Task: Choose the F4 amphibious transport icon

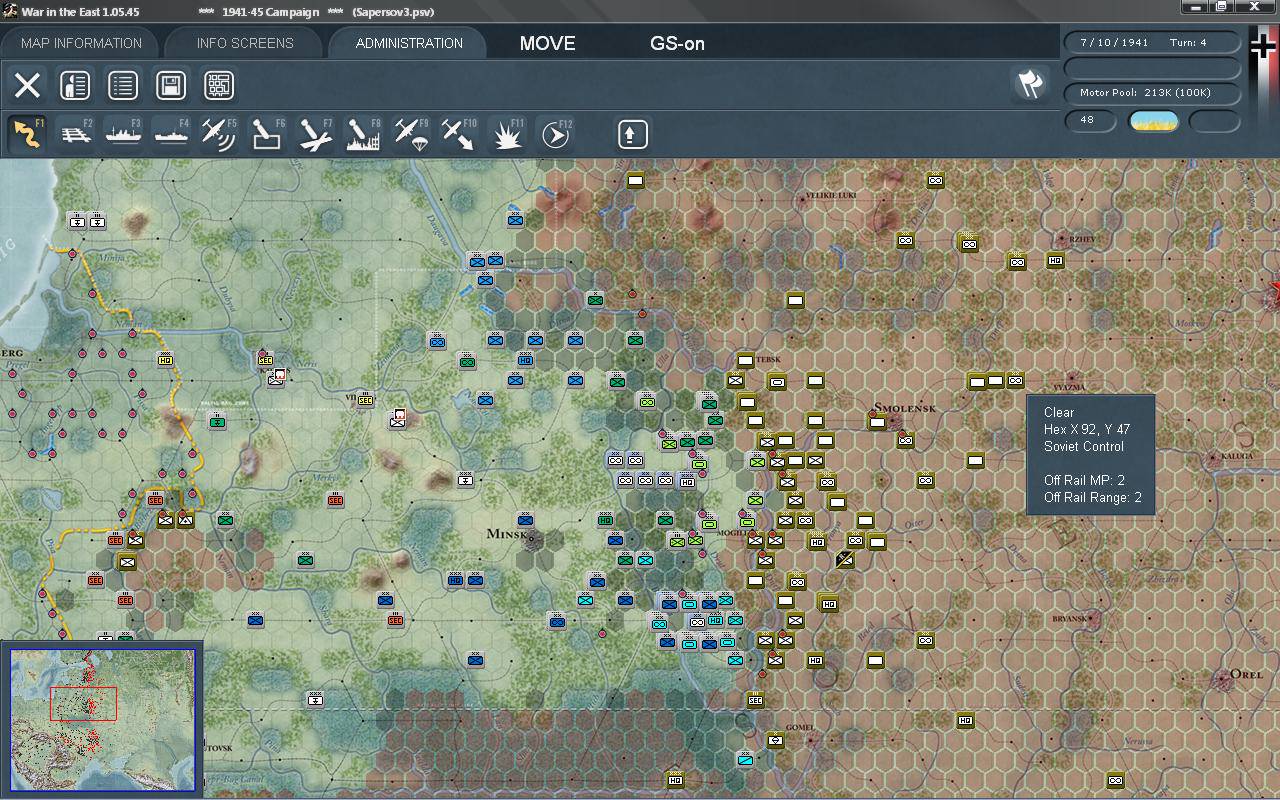Action: point(171,134)
